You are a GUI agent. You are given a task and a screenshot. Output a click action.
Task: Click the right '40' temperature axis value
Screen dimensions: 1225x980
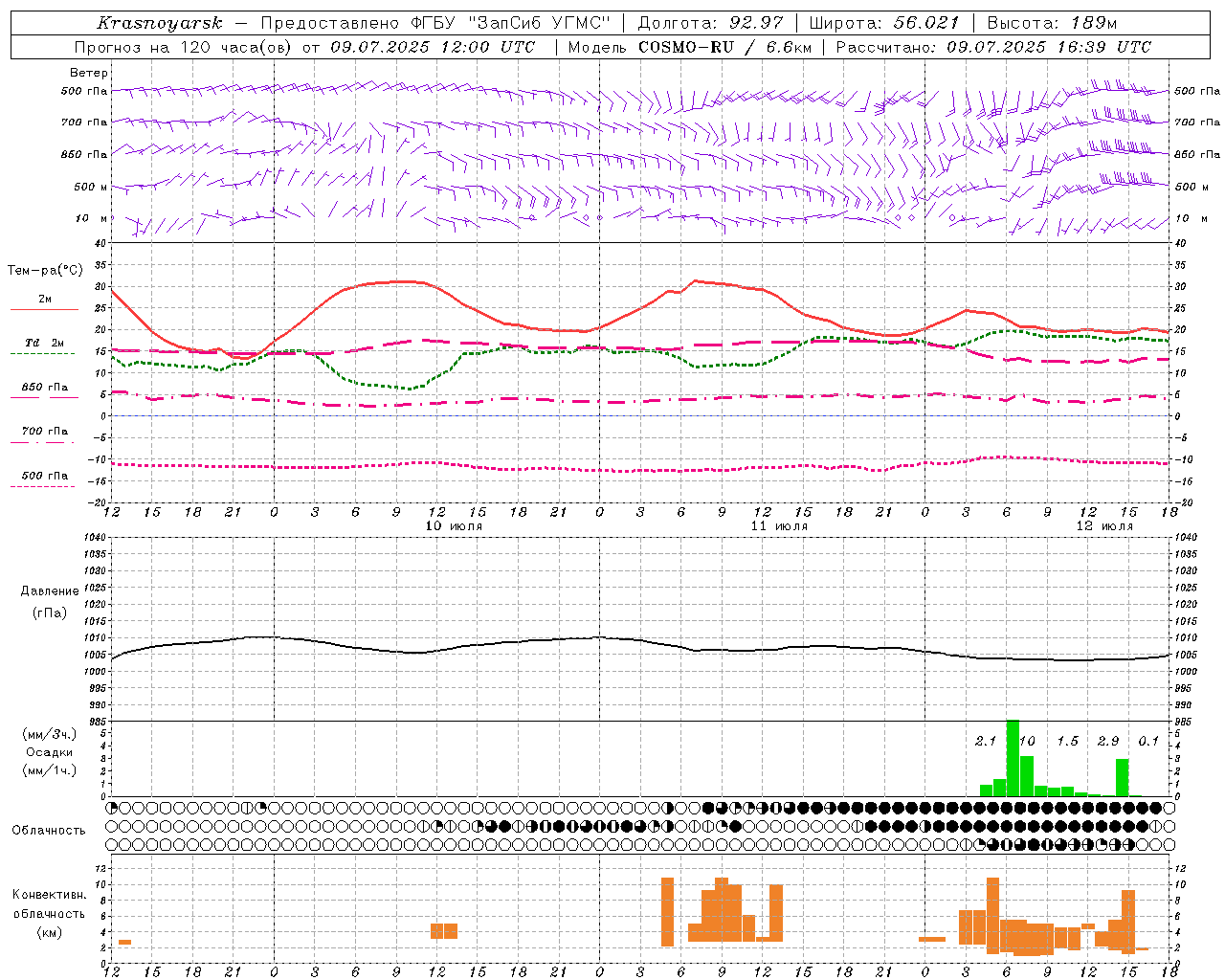point(1181,243)
